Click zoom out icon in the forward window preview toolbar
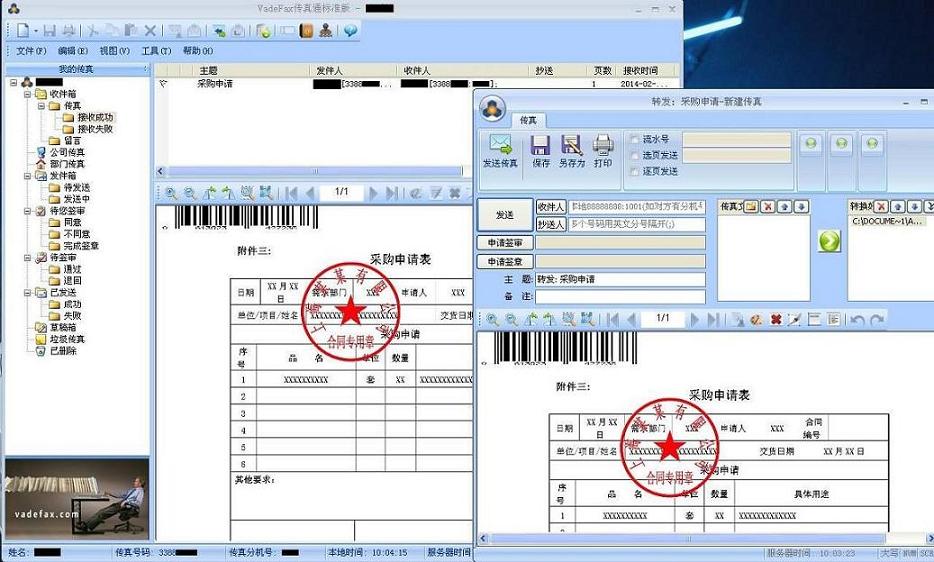 pyautogui.click(x=511, y=319)
